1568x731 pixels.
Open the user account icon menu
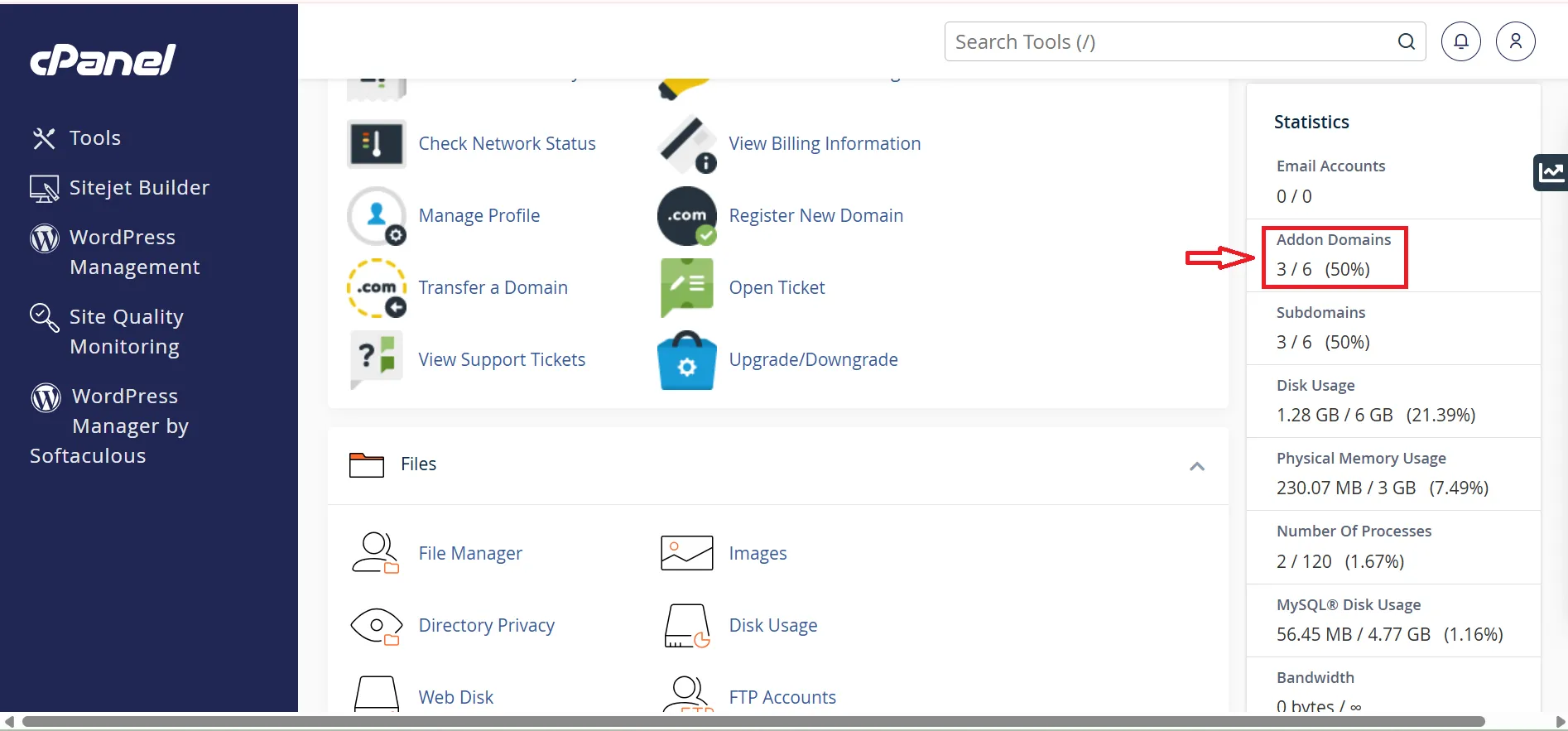[1515, 41]
